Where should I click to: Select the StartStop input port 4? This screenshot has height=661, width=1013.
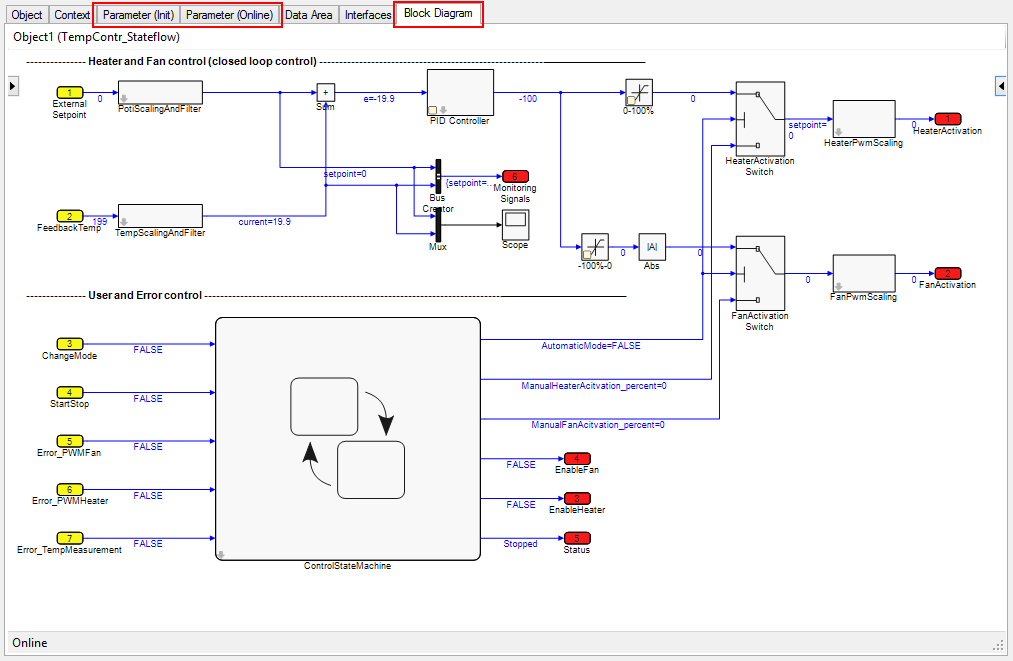(x=70, y=392)
